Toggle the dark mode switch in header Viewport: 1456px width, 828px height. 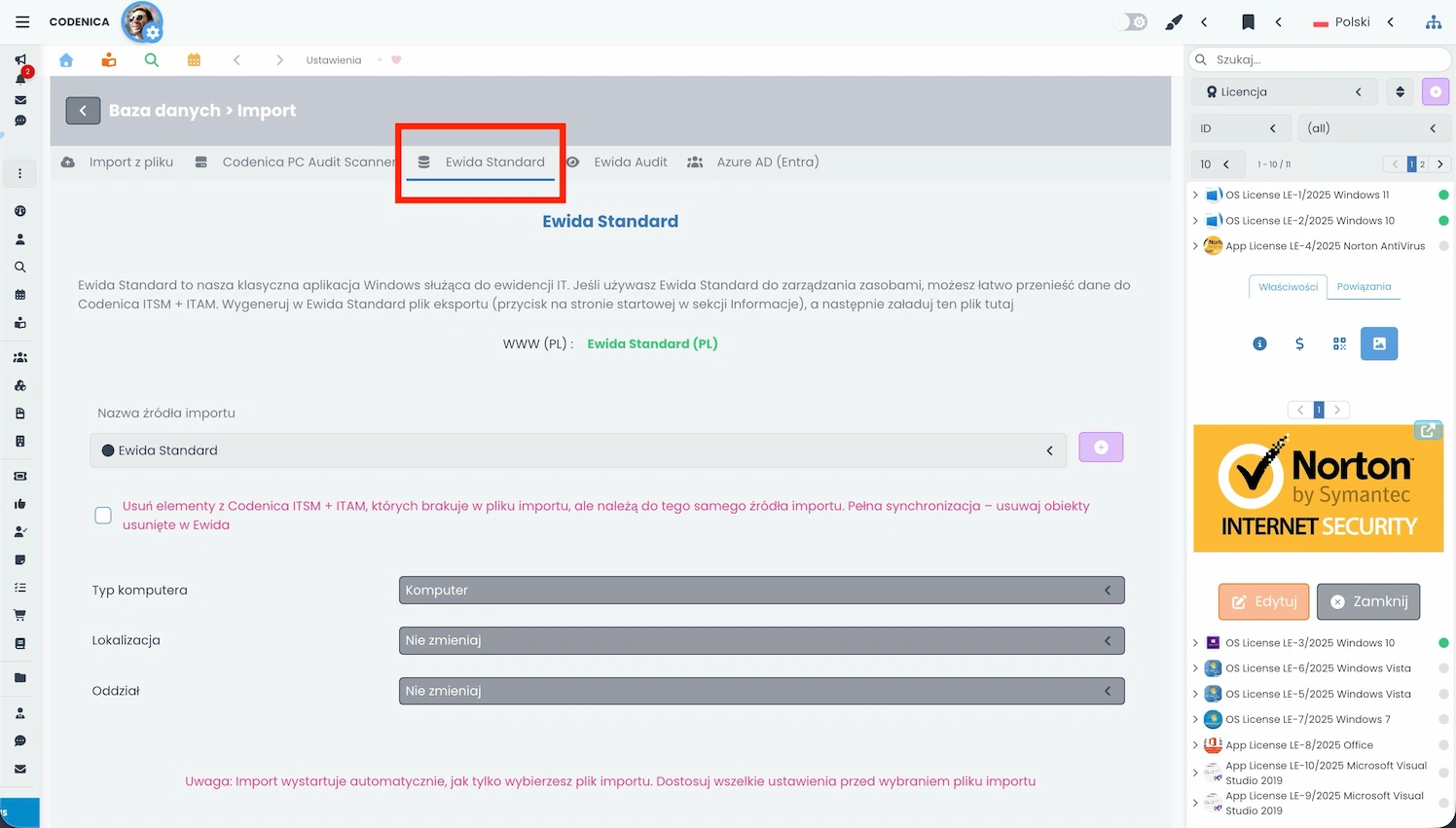tap(1131, 21)
